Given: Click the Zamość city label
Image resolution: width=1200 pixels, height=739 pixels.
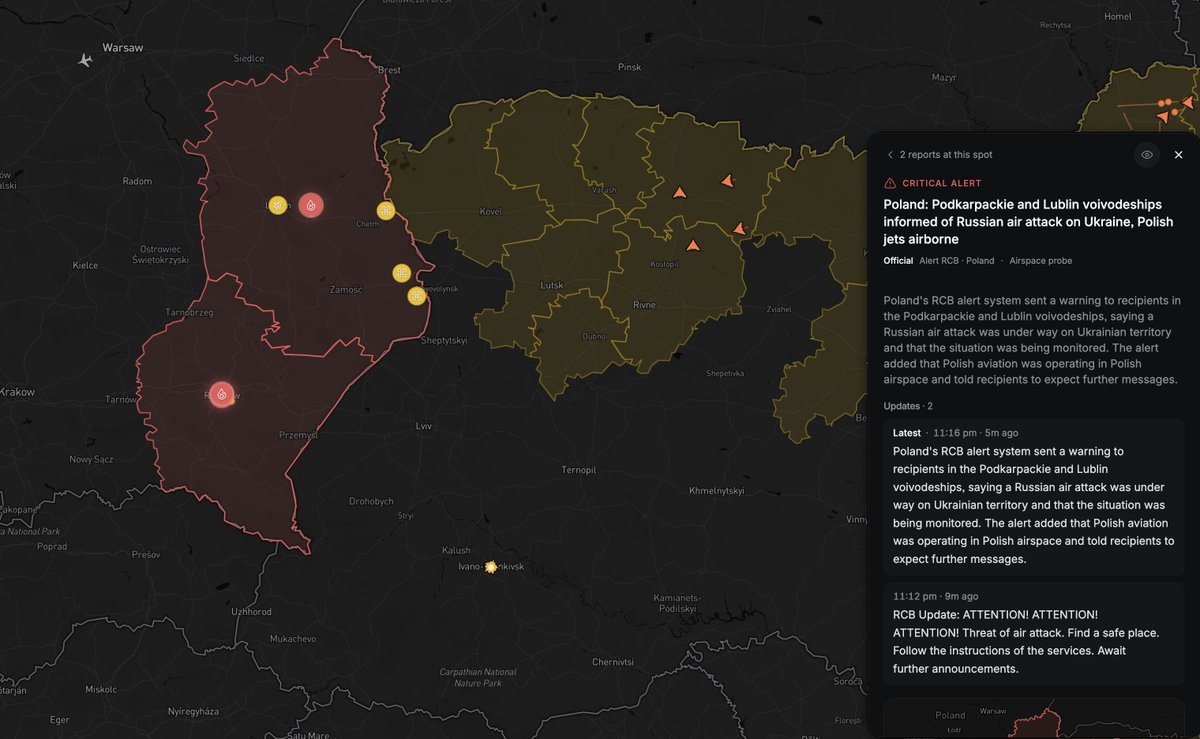Looking at the screenshot, I should tap(346, 289).
